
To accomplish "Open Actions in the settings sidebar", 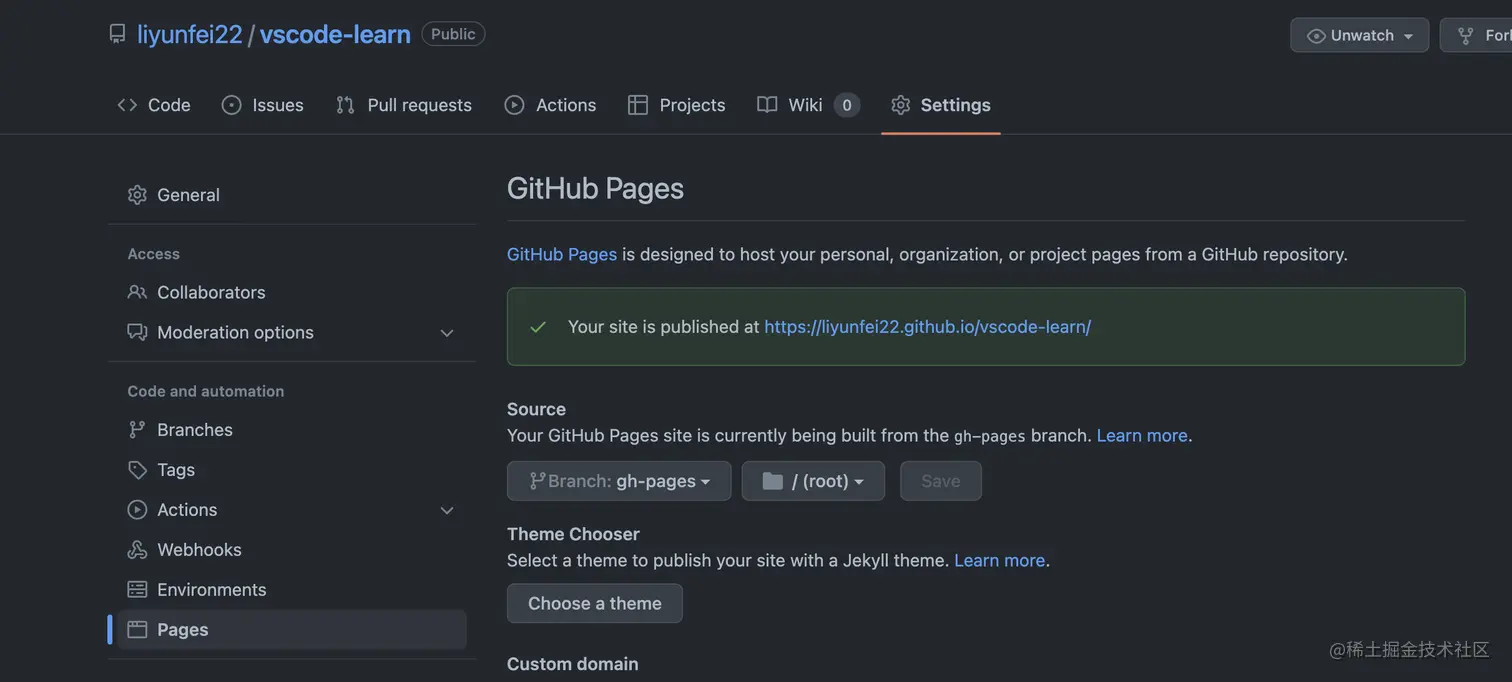I will (292, 509).
